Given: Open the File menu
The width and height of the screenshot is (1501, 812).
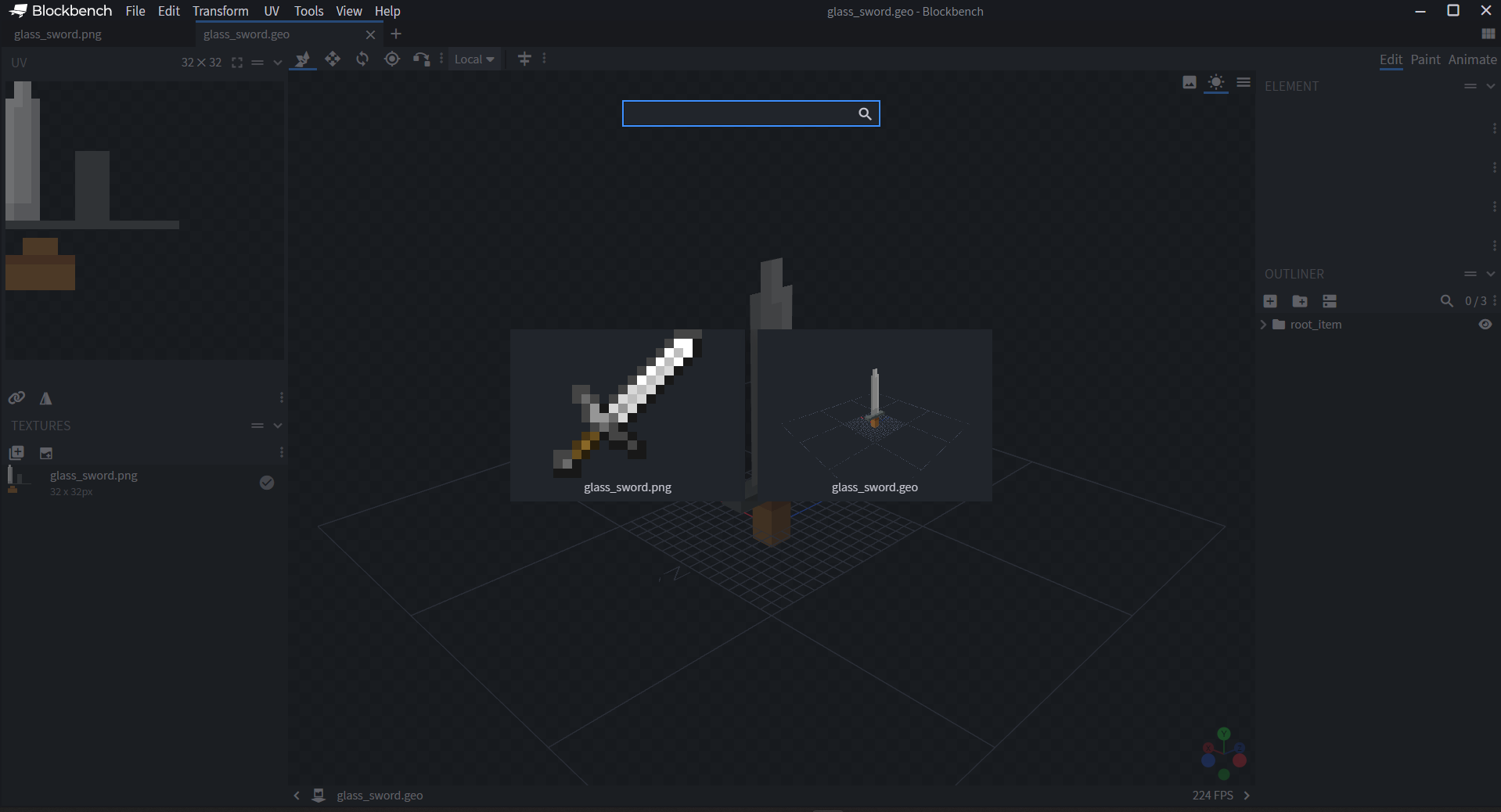Looking at the screenshot, I should pyautogui.click(x=135, y=11).
